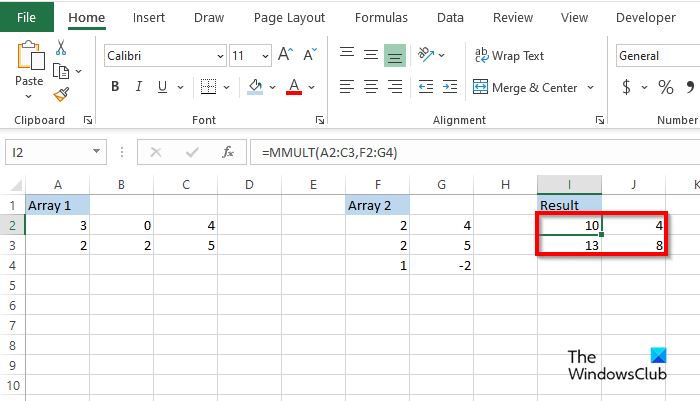
Task: Expand the font size dropdown
Action: [x=264, y=56]
